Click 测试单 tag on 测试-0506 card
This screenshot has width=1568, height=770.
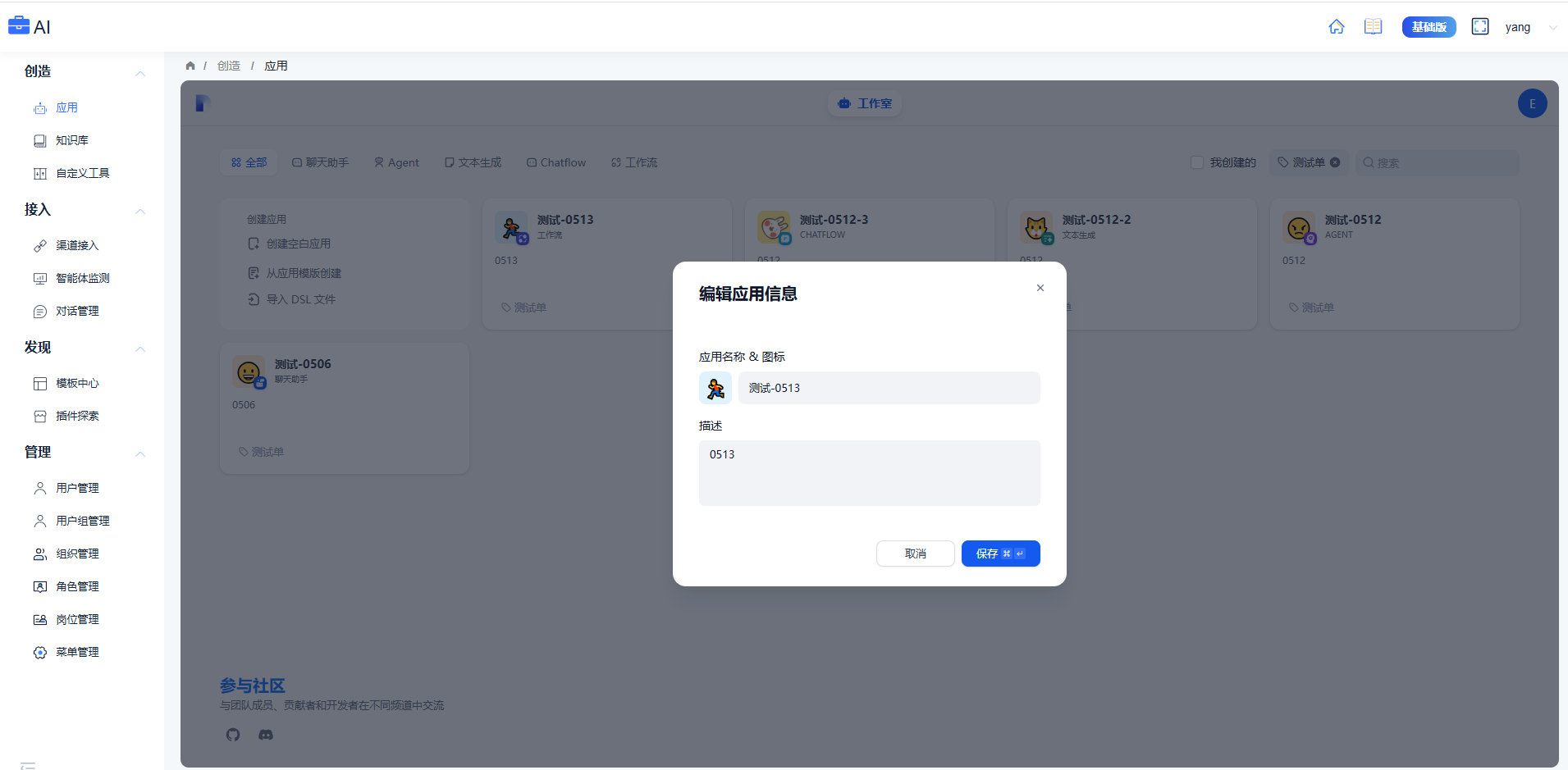point(261,452)
